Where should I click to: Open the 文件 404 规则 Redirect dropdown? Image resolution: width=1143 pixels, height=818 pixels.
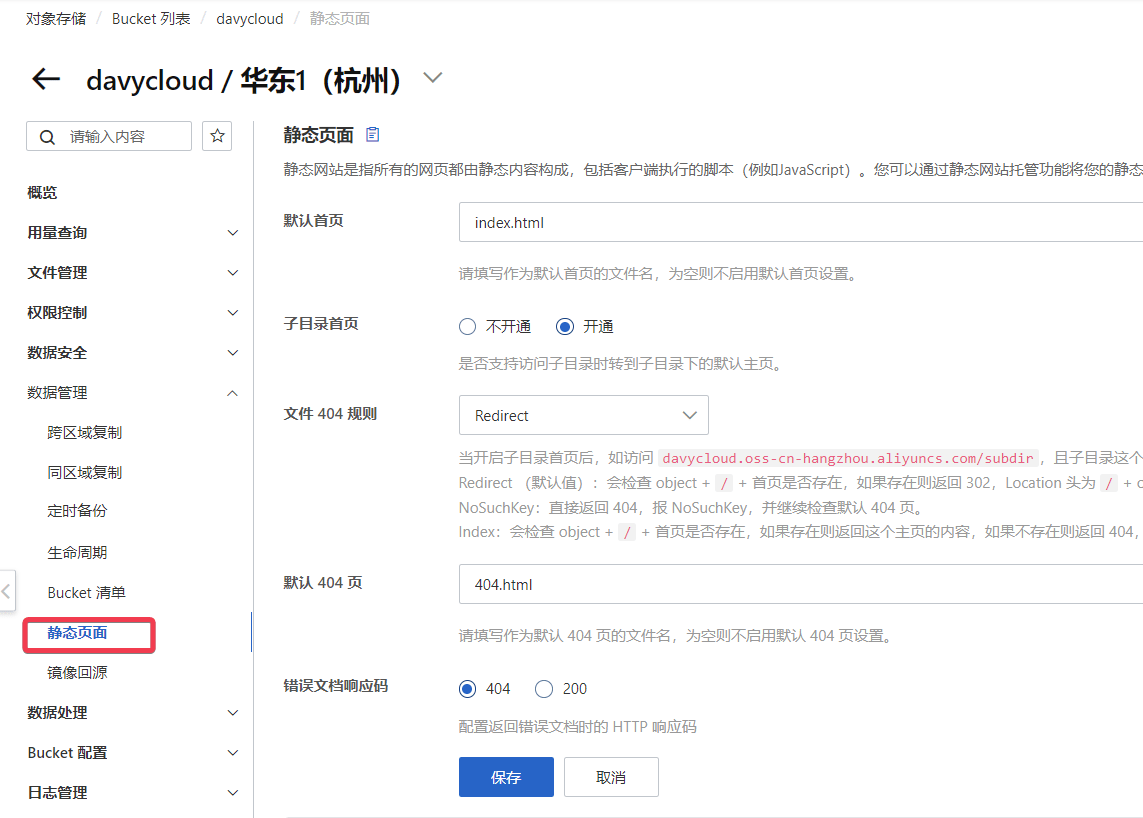584,415
